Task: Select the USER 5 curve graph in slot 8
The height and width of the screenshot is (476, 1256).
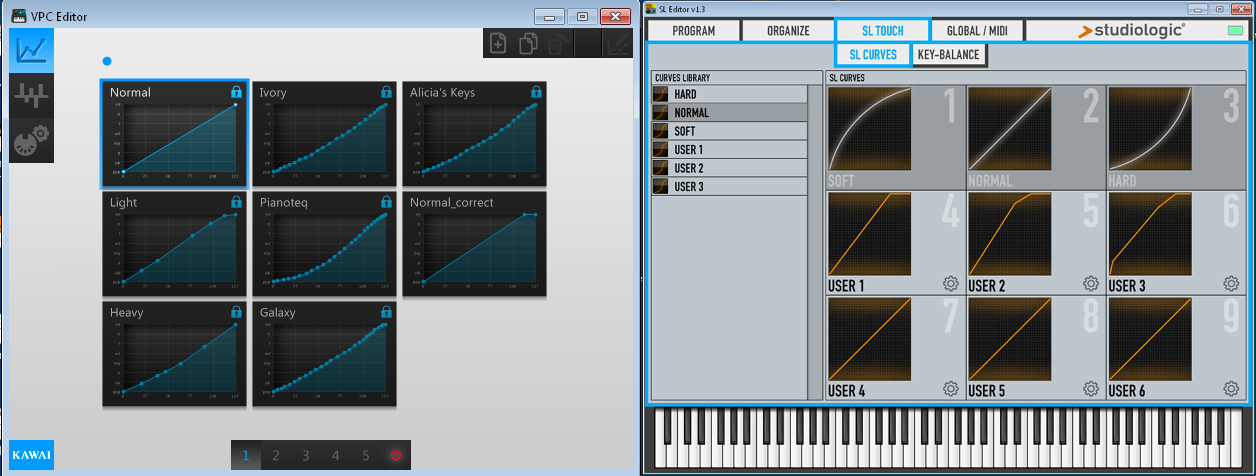Action: [1010, 340]
